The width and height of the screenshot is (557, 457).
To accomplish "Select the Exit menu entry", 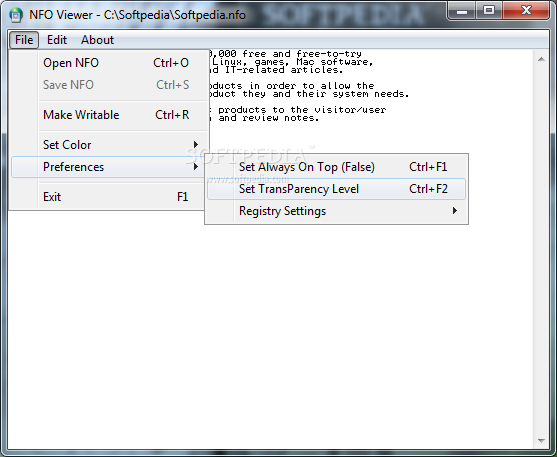I will pos(109,197).
